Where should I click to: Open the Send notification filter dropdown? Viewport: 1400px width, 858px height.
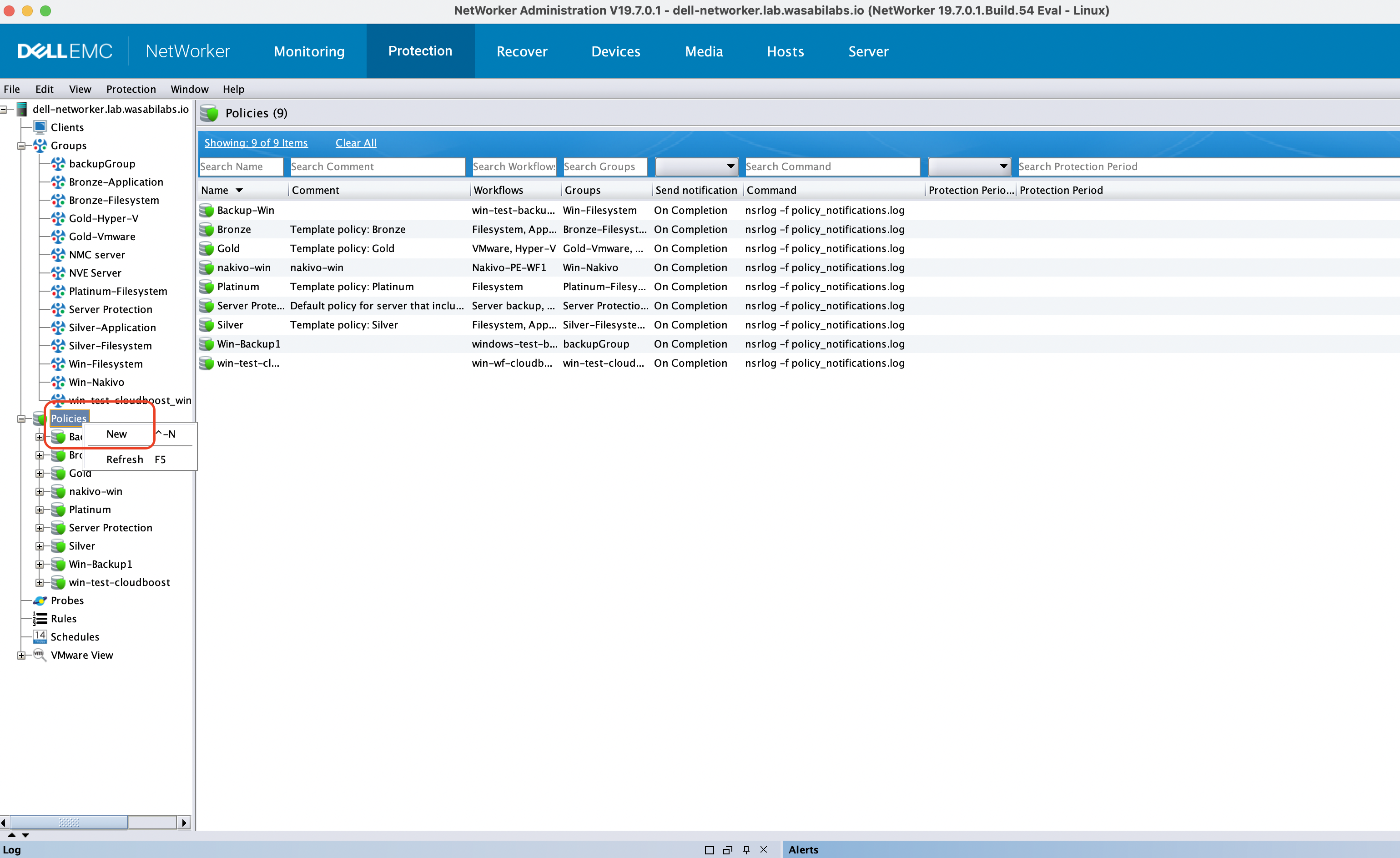click(x=697, y=167)
